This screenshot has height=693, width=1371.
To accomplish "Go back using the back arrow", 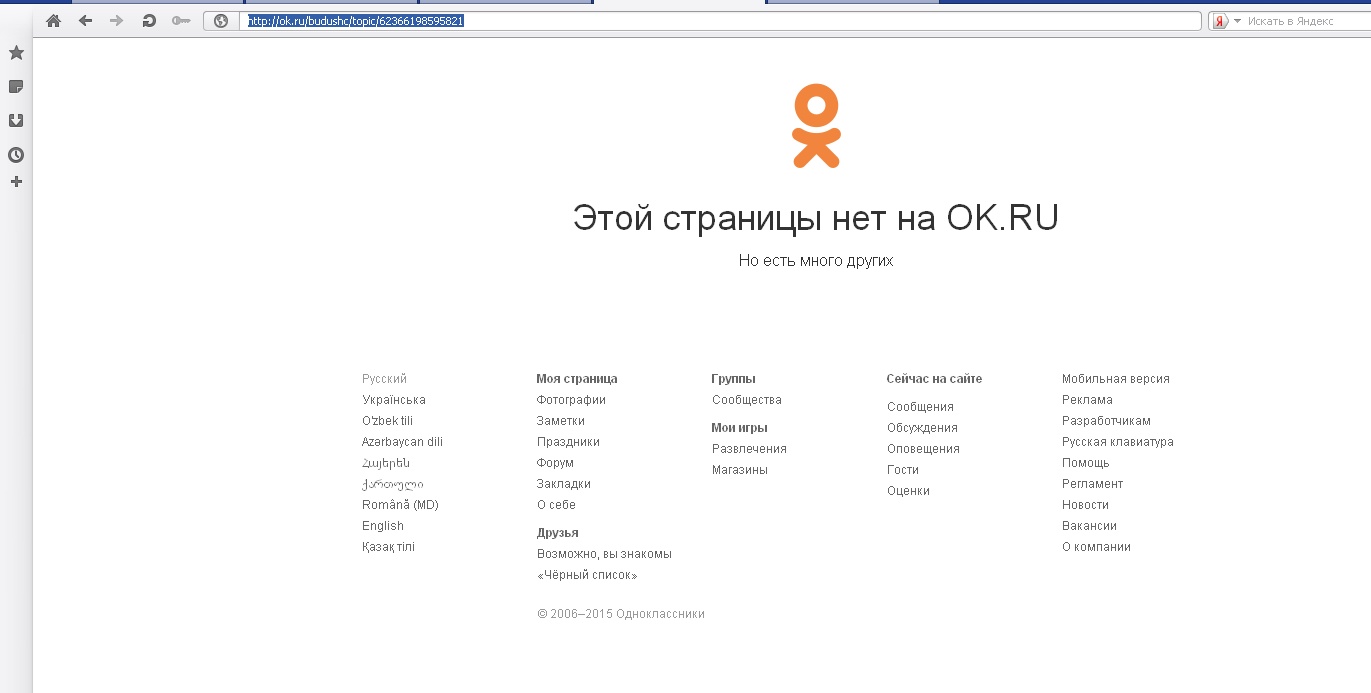I will 86,21.
